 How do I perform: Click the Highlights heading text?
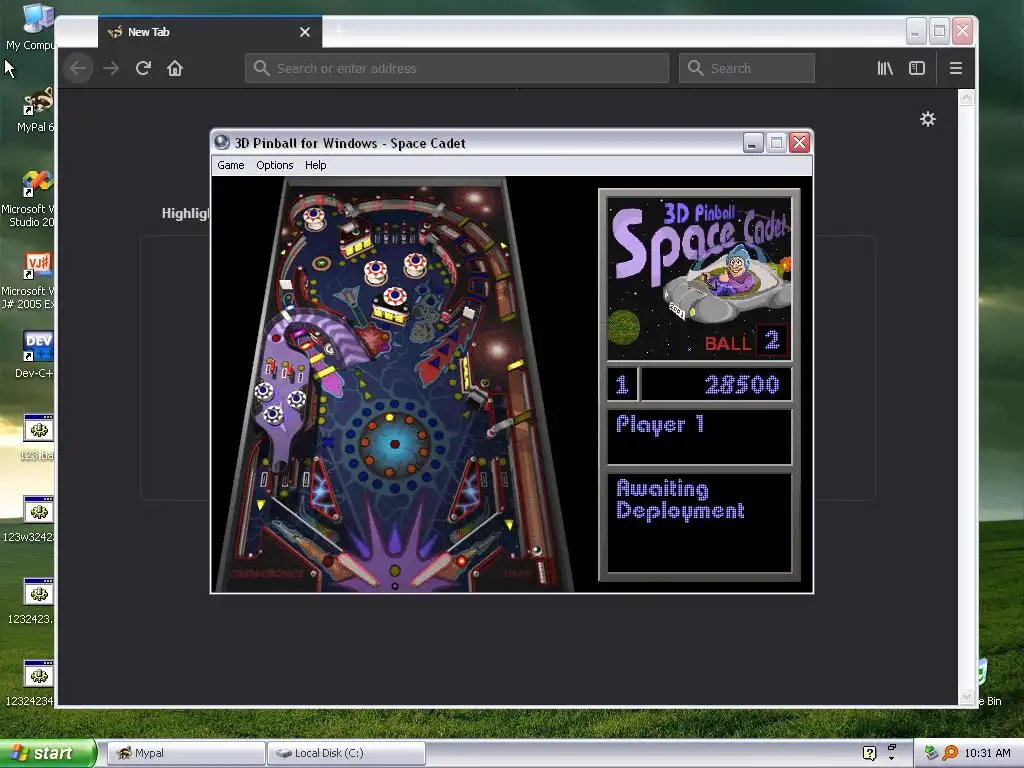click(185, 214)
